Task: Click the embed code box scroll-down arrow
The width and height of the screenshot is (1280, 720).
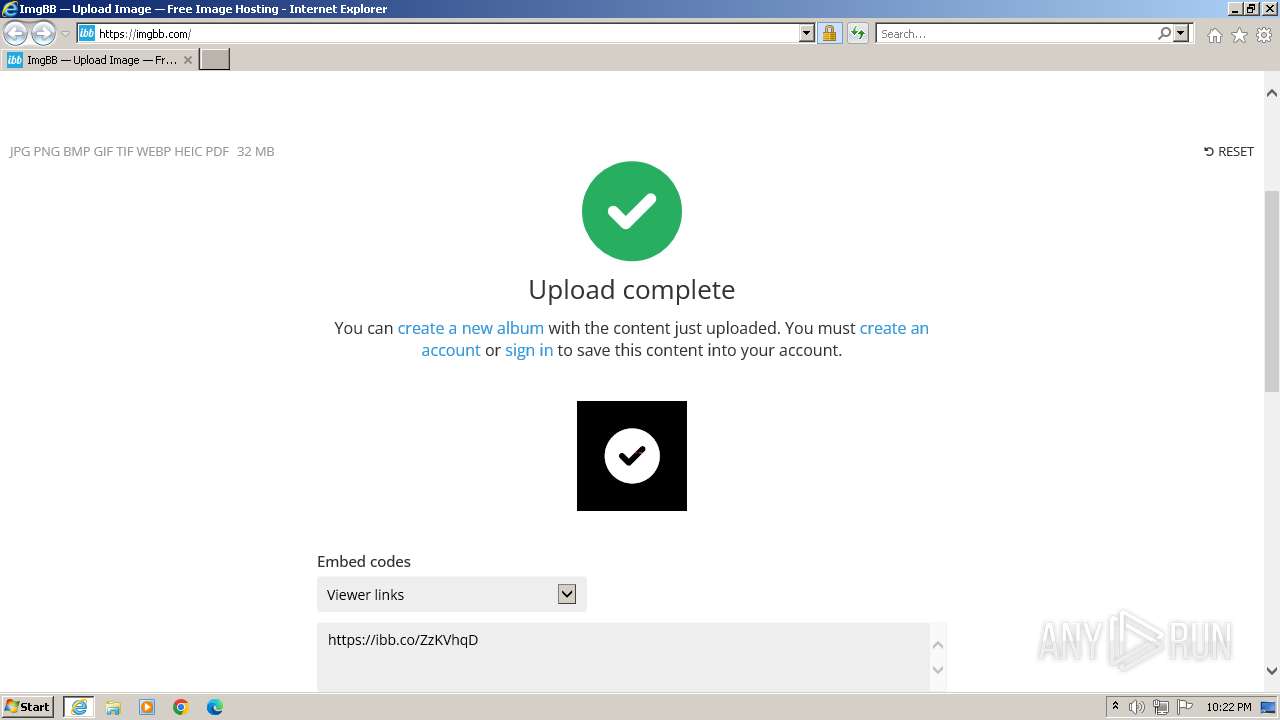Action: coord(938,670)
